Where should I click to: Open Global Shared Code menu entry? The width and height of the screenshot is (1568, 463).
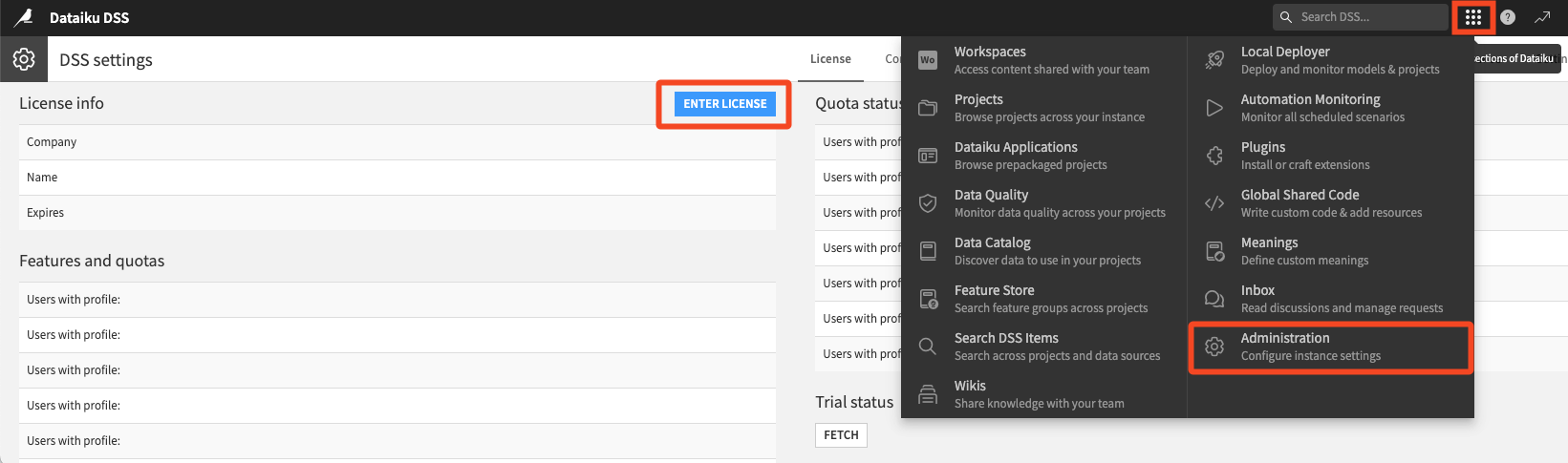pos(1330,203)
